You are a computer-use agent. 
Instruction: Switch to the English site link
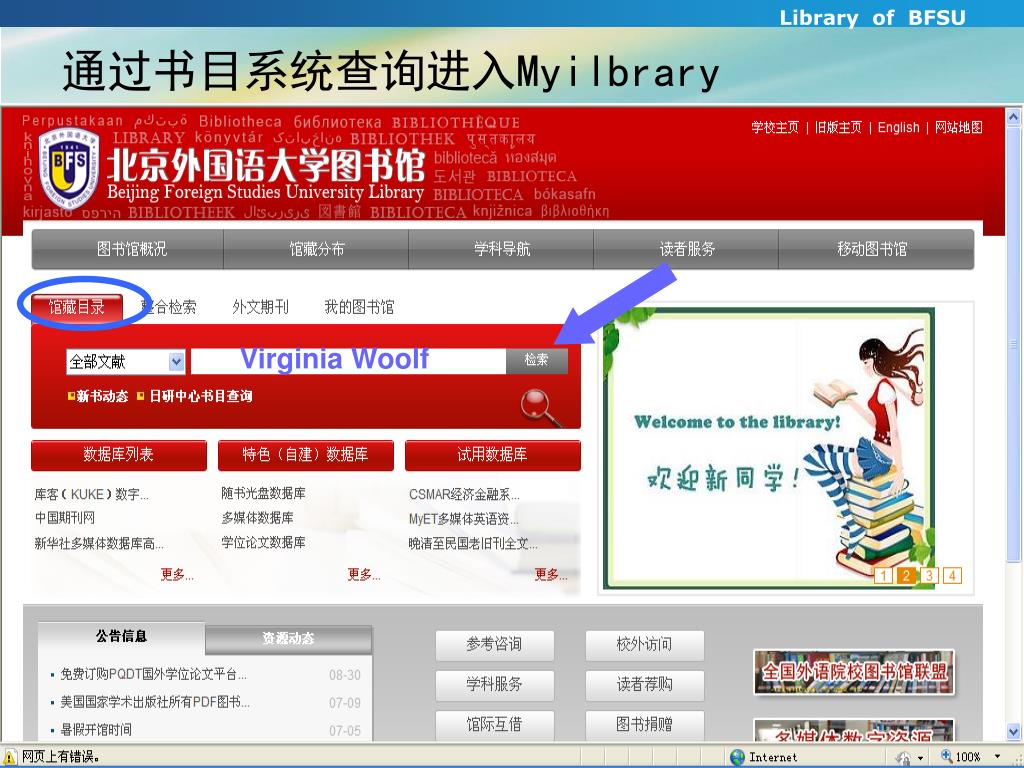(898, 127)
